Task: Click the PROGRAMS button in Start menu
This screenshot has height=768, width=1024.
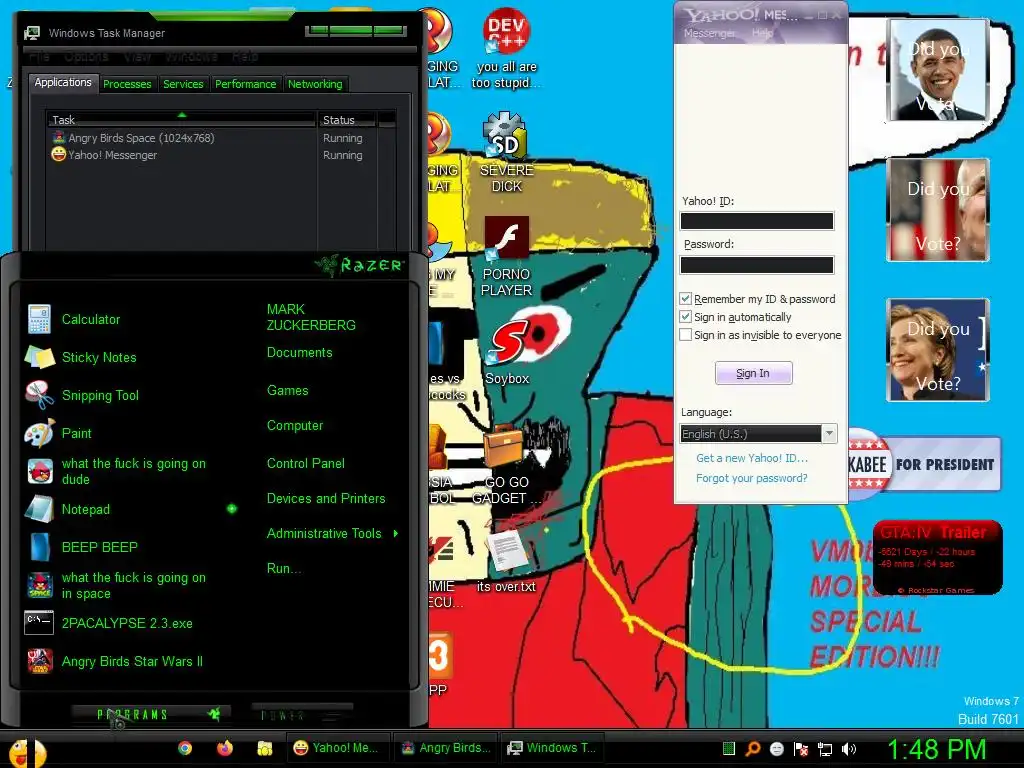Action: click(x=150, y=714)
